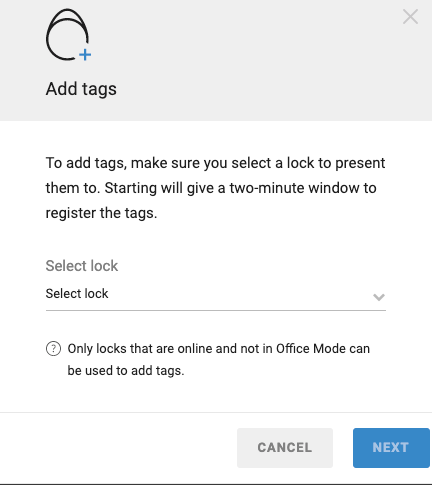Click them to. Starting will give line
Screen dimensions: 432x485
click(211, 188)
